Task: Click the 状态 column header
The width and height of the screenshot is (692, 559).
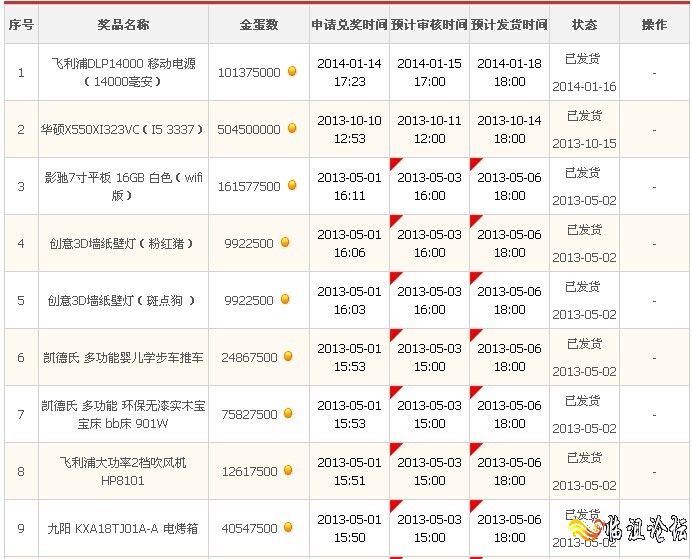Action: coord(584,24)
